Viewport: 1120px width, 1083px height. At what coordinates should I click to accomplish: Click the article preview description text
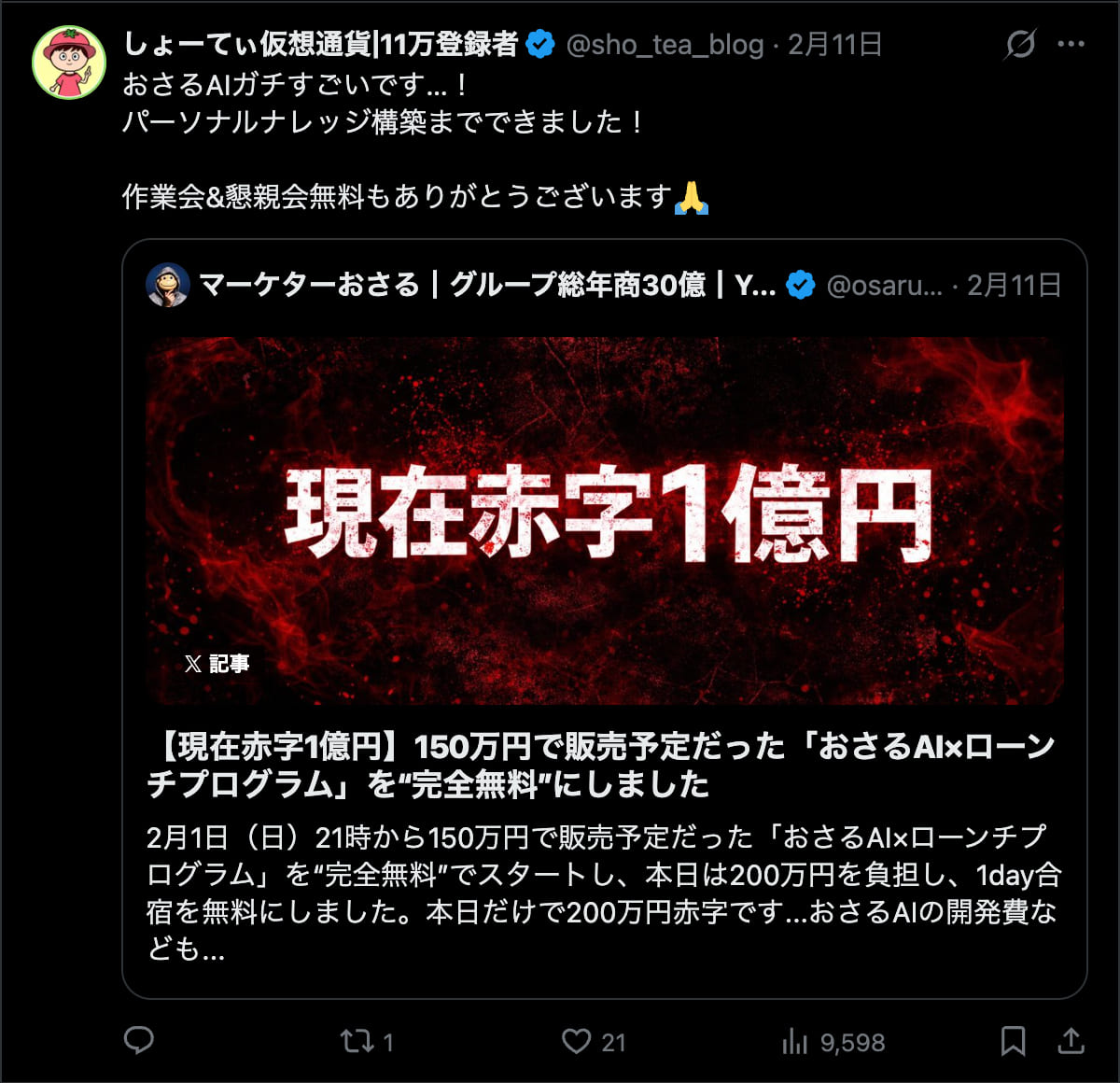(x=604, y=893)
